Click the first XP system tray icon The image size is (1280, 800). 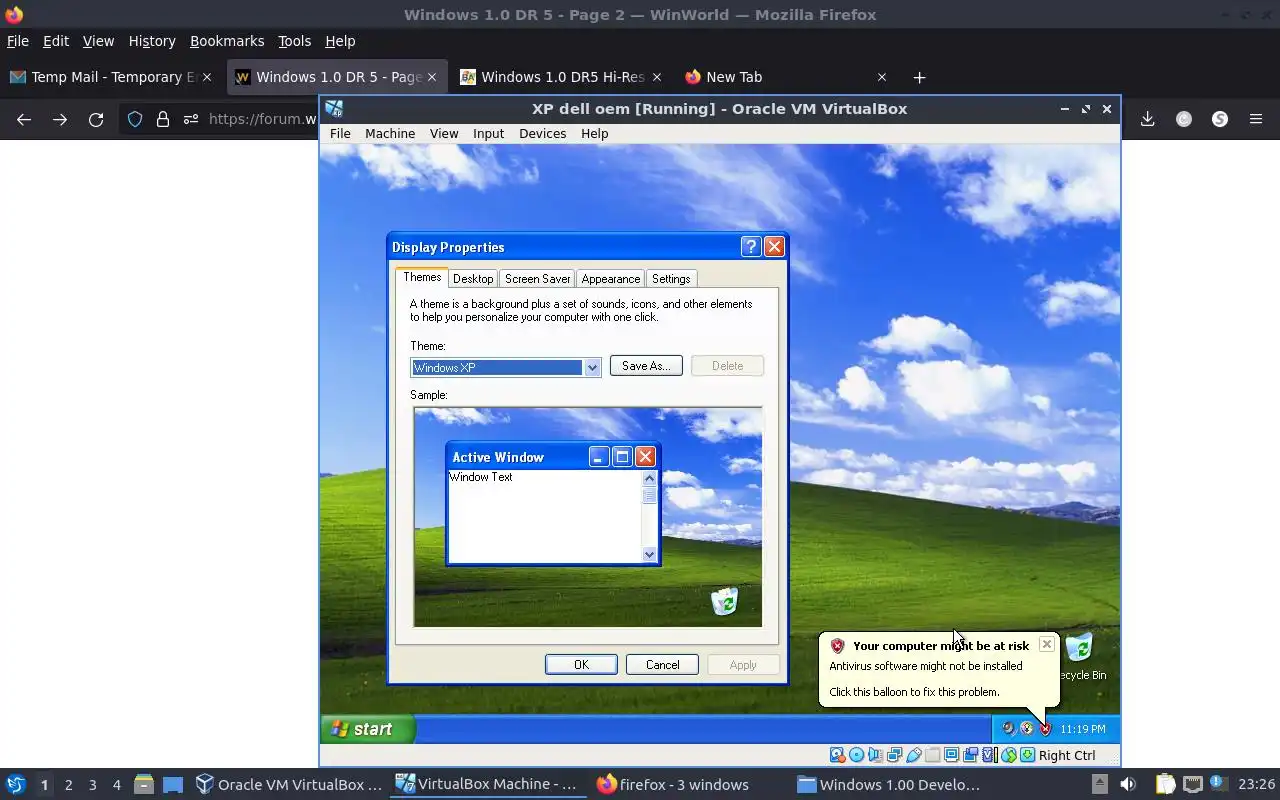click(x=1008, y=729)
